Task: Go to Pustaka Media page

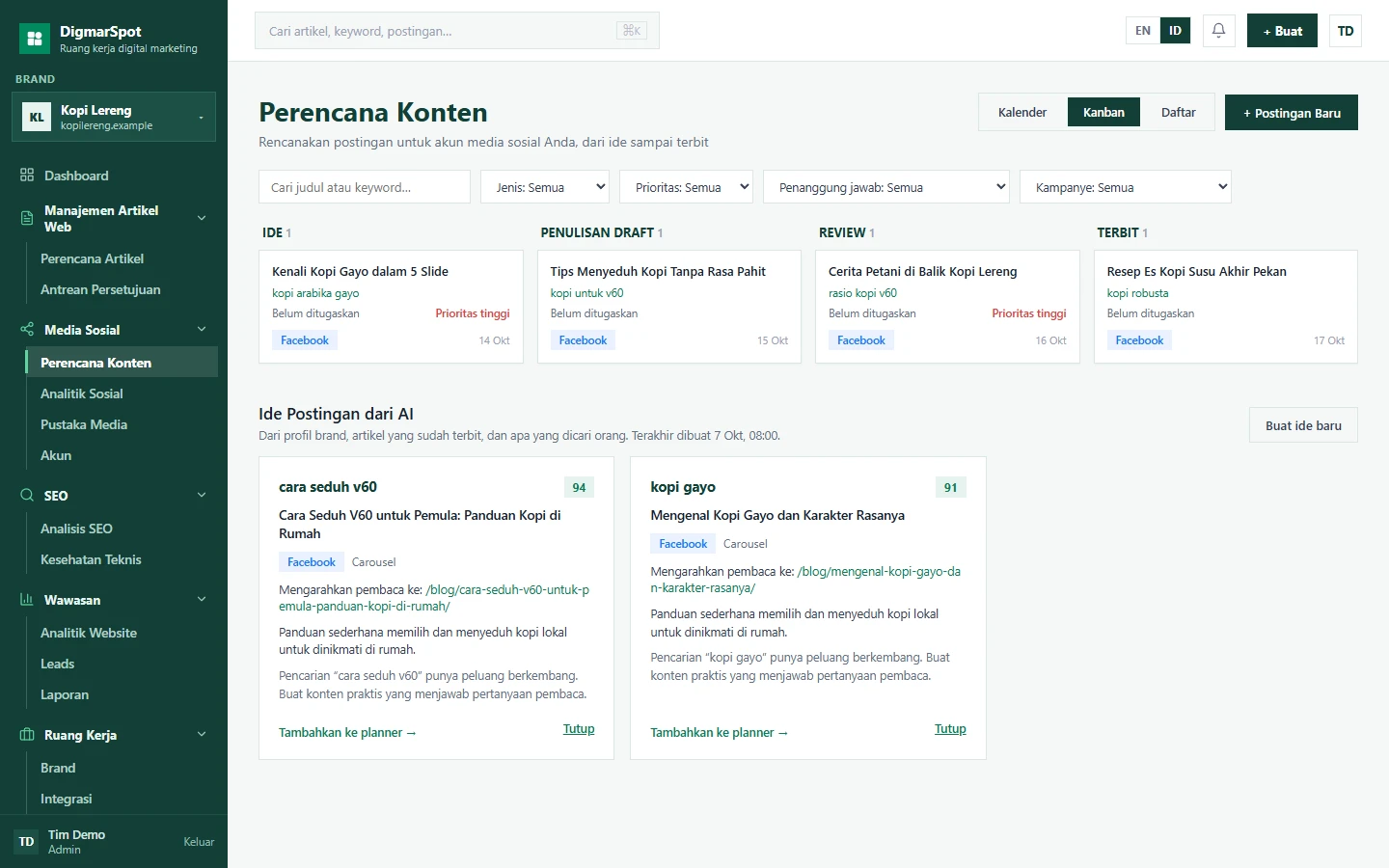Action: [x=123, y=424]
